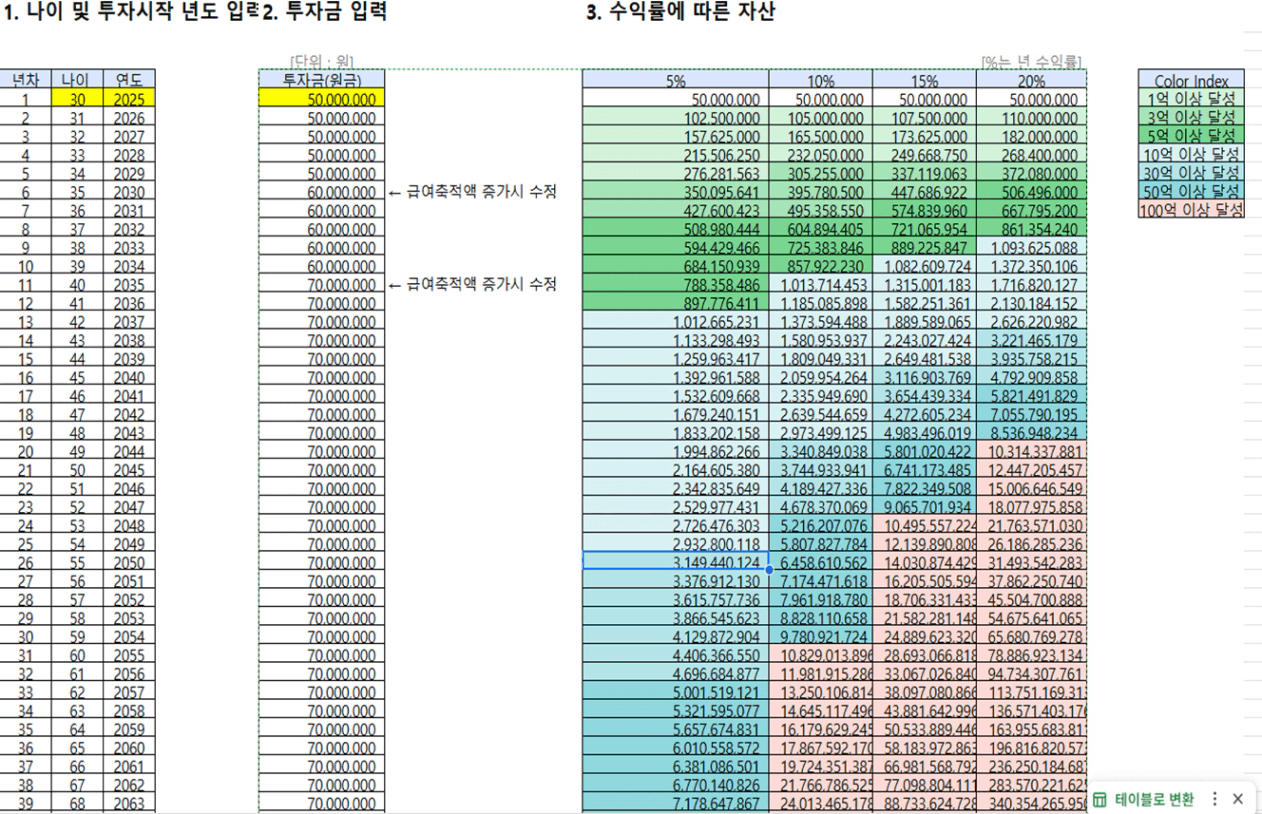The height and width of the screenshot is (814, 1262).
Task: Dismiss the 테이블로 변환 popup with the X
Action: coord(1238,799)
